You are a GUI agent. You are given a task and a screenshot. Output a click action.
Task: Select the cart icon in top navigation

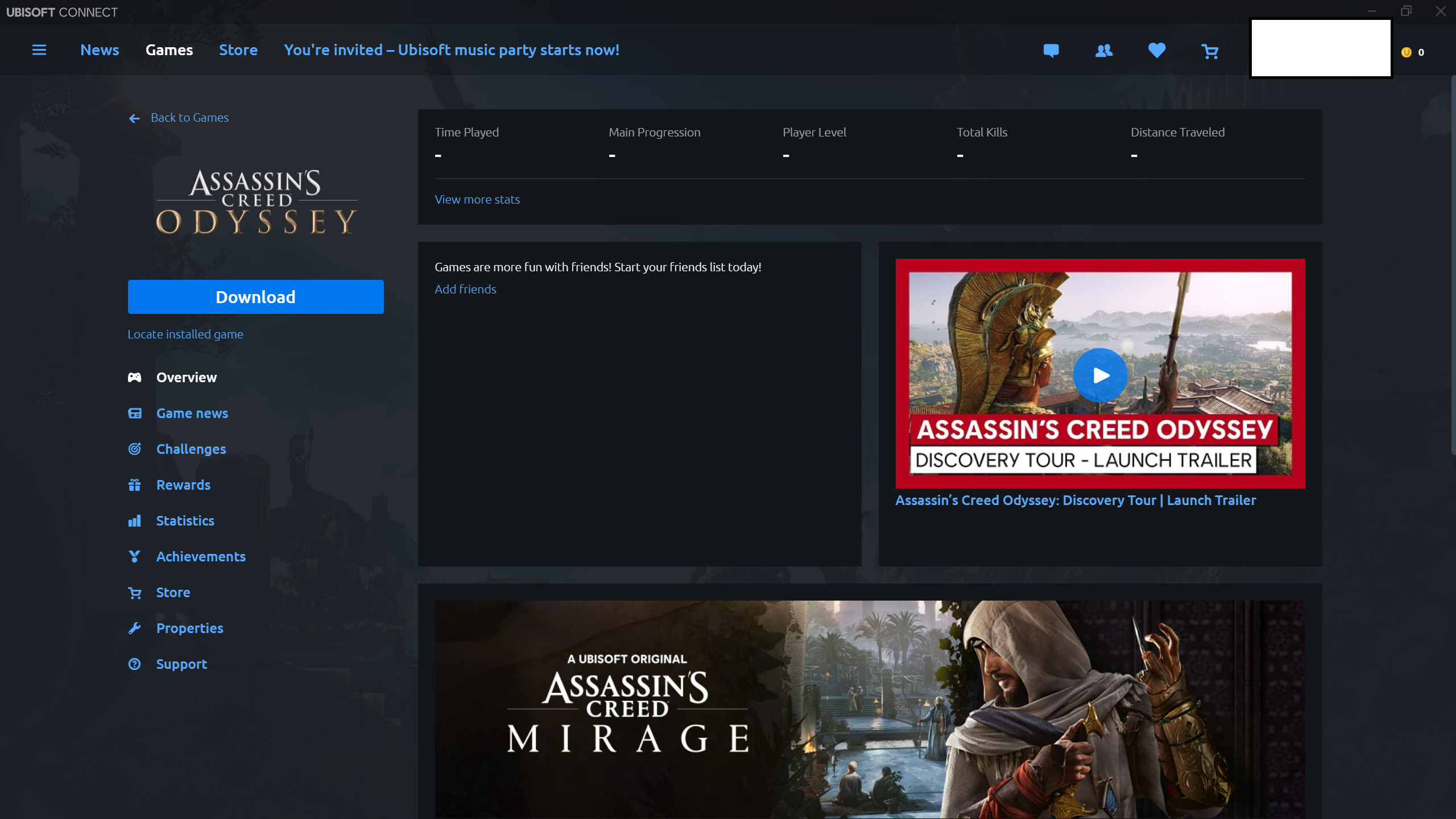point(1210,49)
